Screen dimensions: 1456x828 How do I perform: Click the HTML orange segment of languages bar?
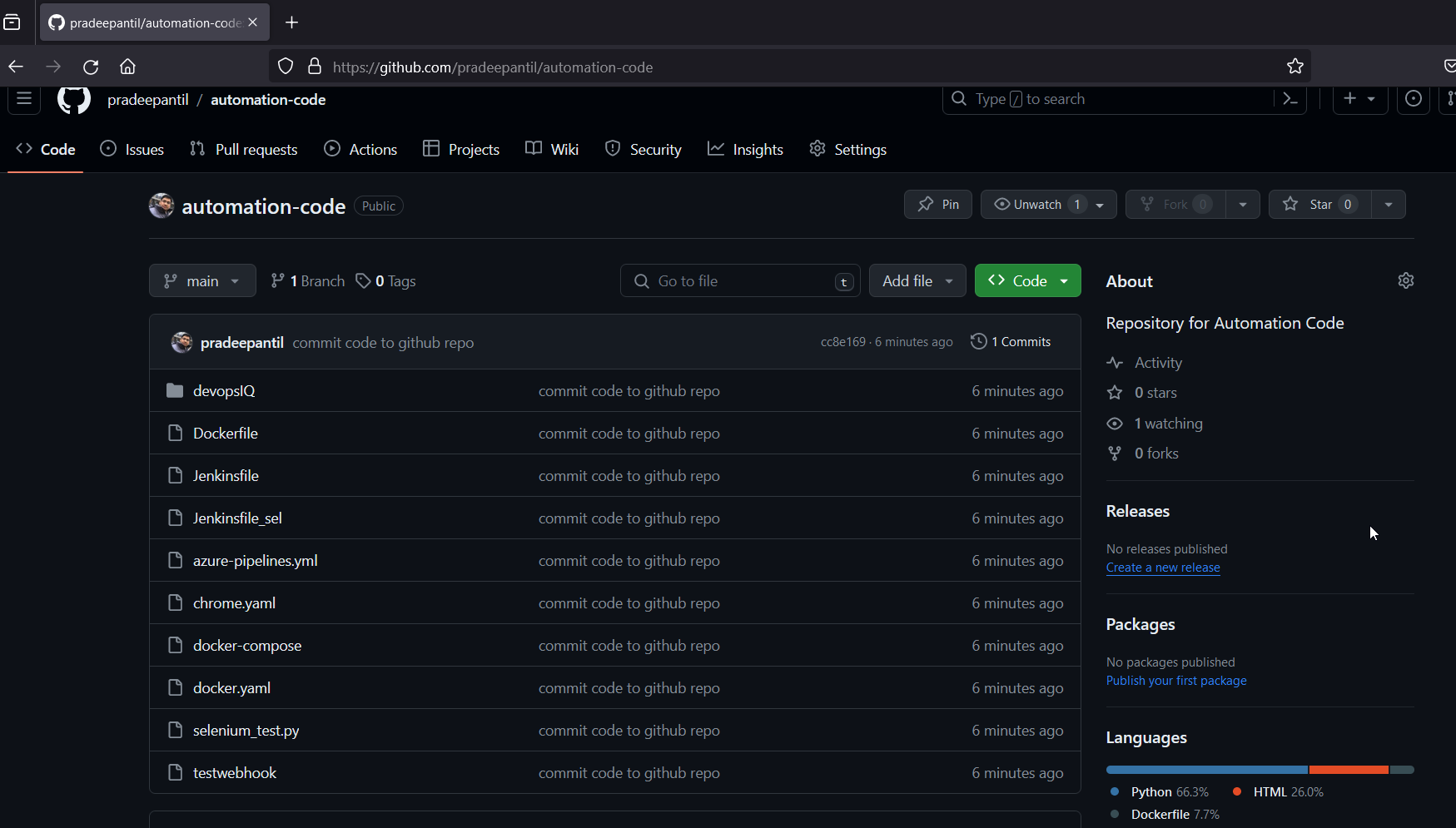pyautogui.click(x=1349, y=770)
